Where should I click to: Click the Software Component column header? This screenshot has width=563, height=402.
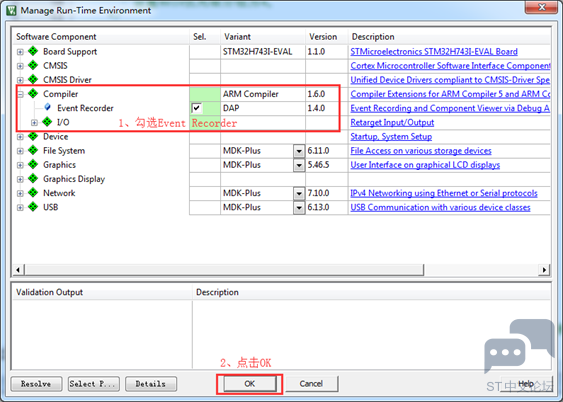(x=101, y=37)
